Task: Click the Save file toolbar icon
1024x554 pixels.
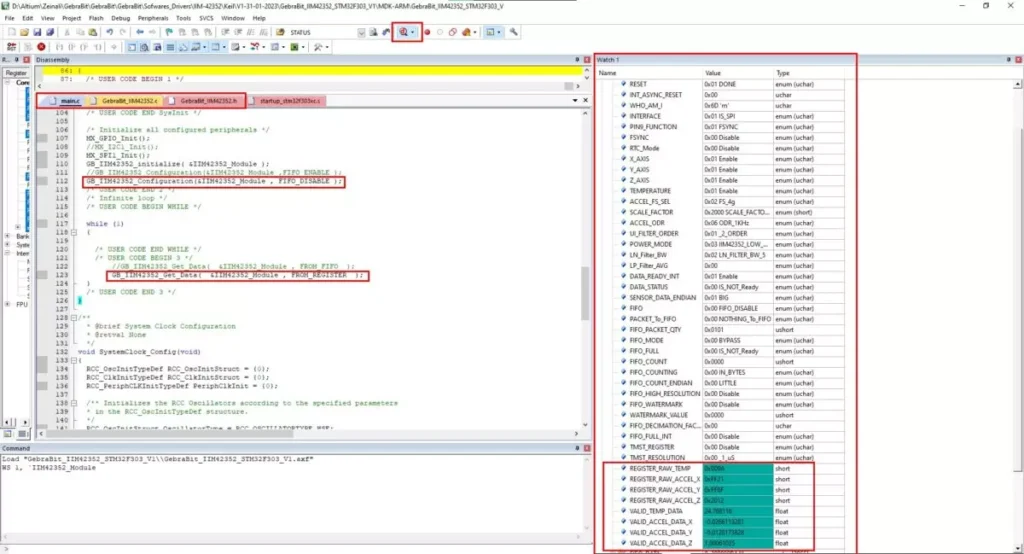Action: [x=37, y=32]
